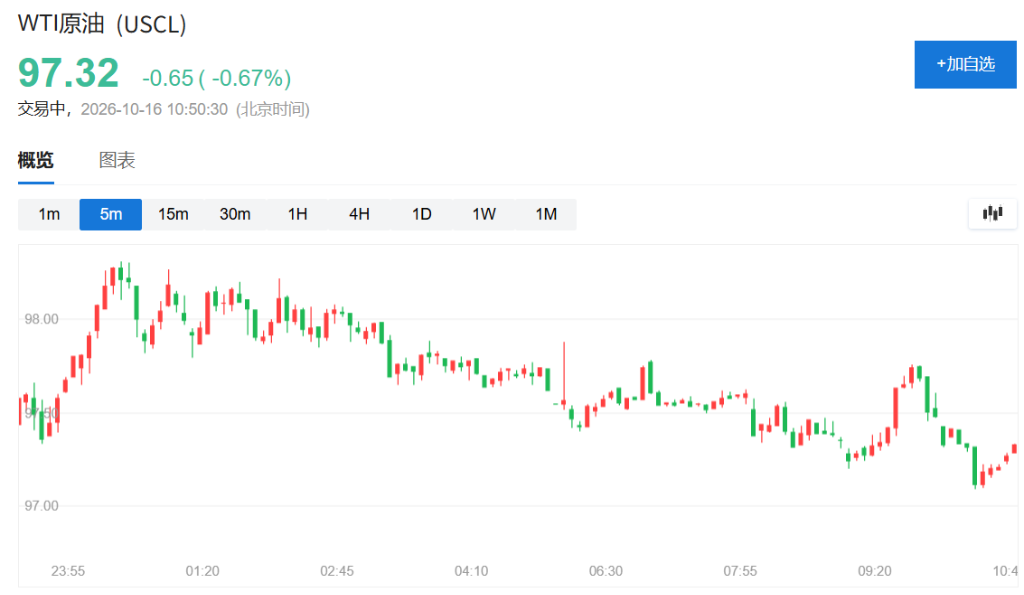Click the 97.00 price axis label
The height and width of the screenshot is (595, 1024).
pyautogui.click(x=41, y=506)
